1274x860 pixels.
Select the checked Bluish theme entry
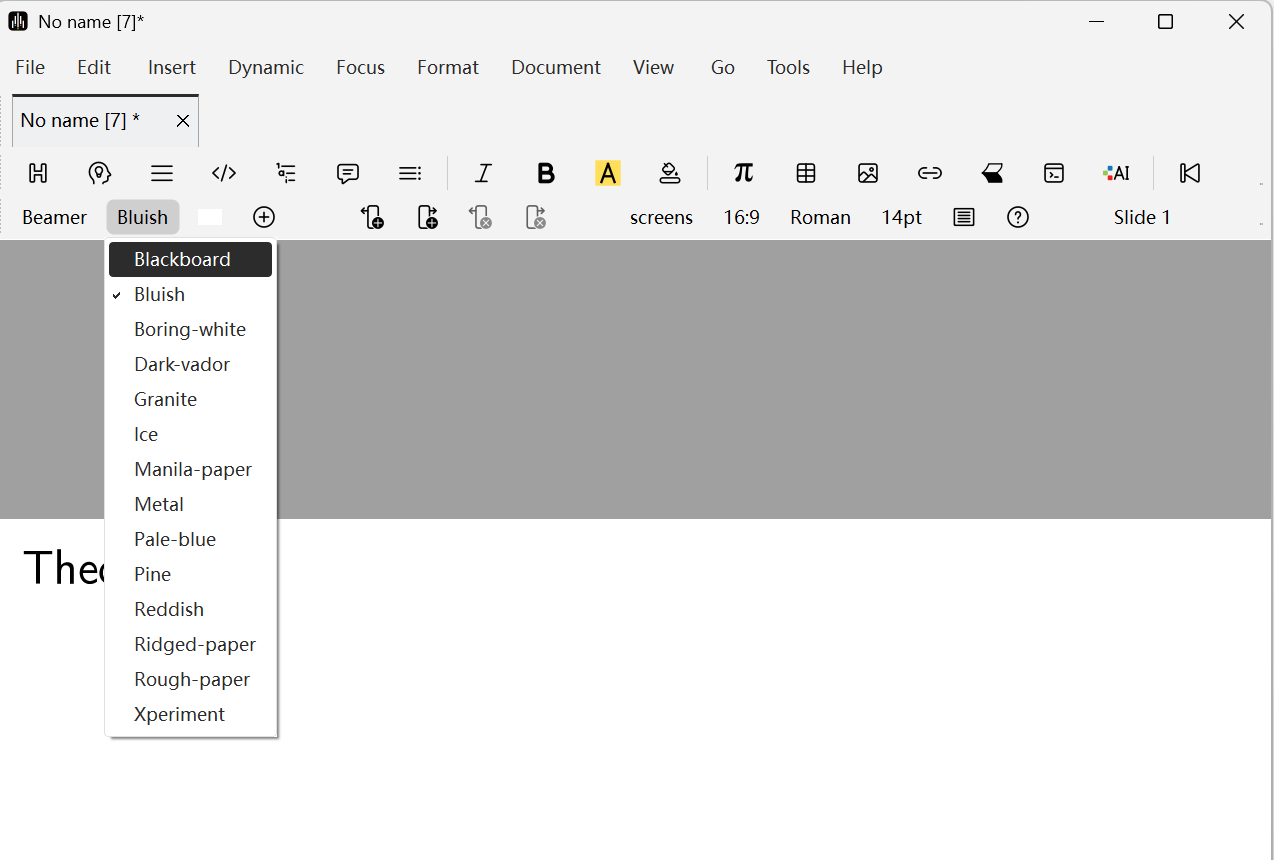(x=160, y=294)
